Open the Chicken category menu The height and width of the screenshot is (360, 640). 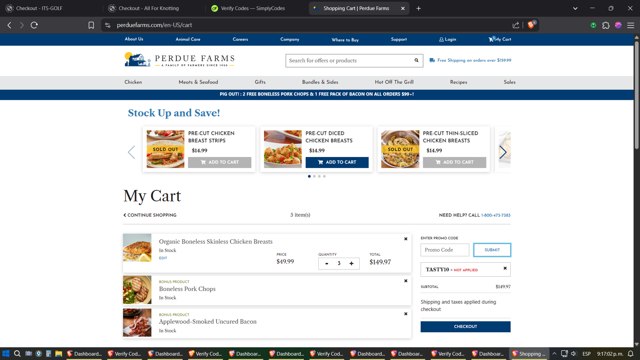click(x=133, y=82)
